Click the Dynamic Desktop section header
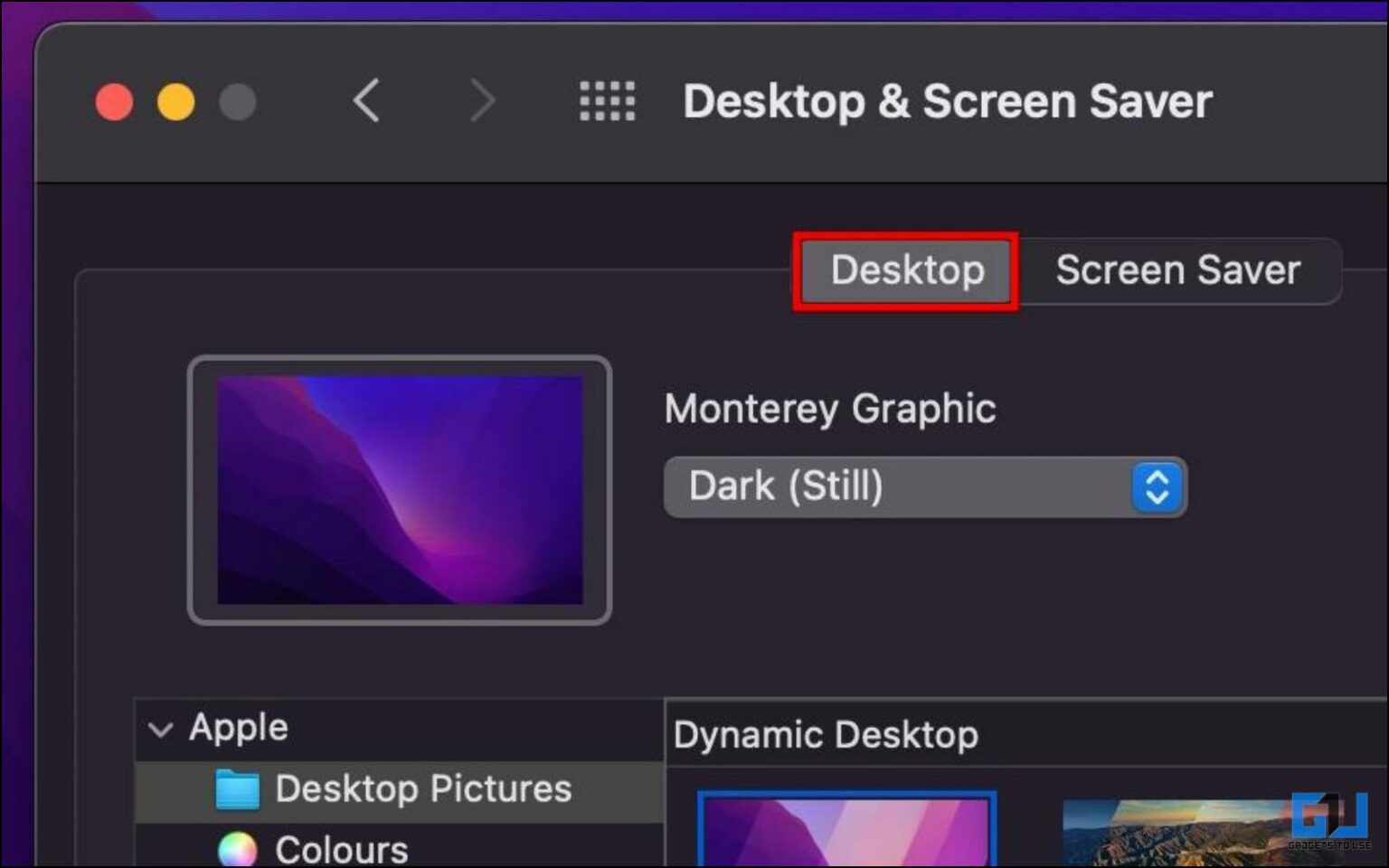 tap(827, 735)
